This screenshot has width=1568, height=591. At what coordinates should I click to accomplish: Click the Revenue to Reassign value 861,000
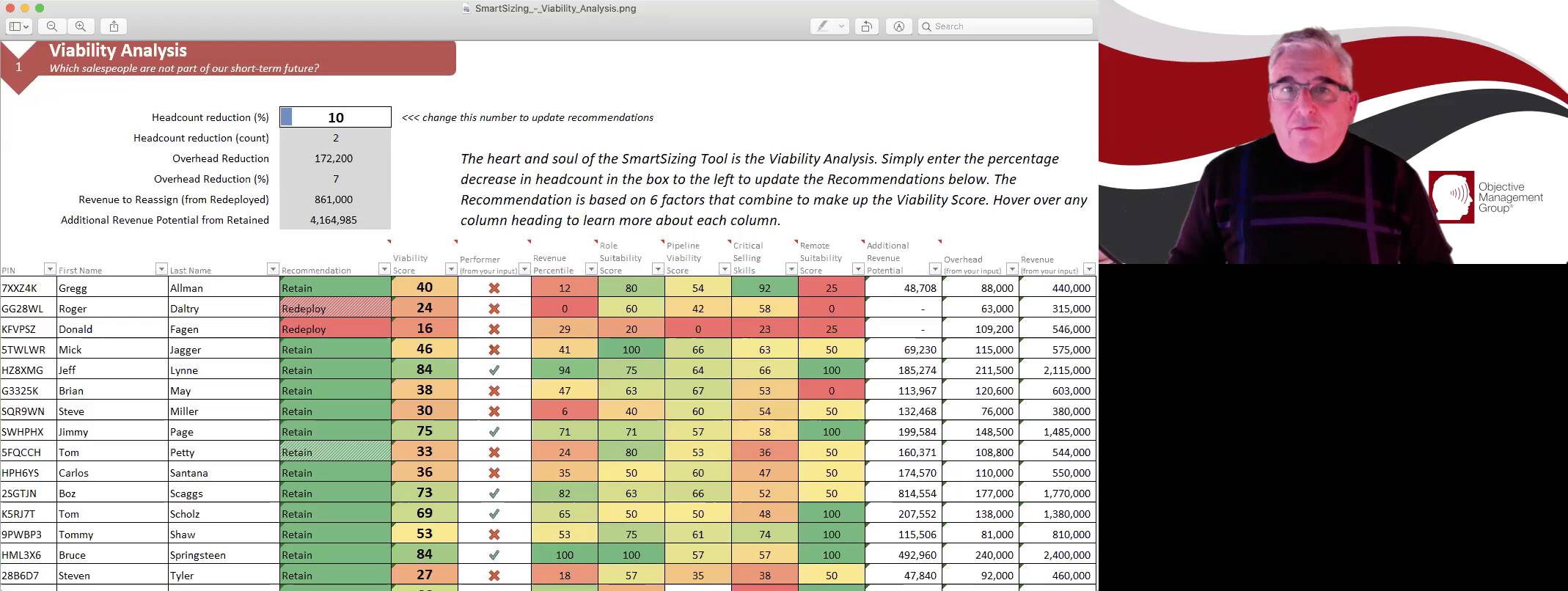(x=334, y=199)
